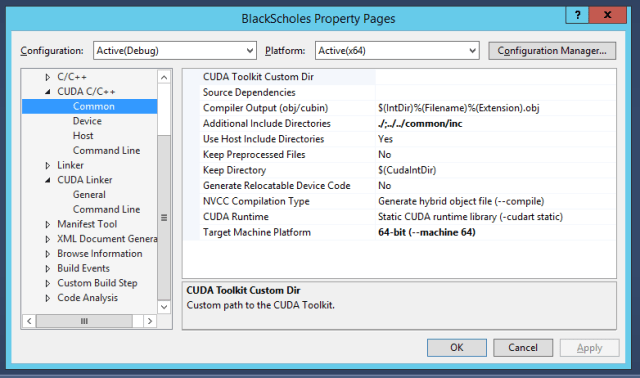Click the Cancel button
The image size is (640, 378).
click(x=523, y=347)
